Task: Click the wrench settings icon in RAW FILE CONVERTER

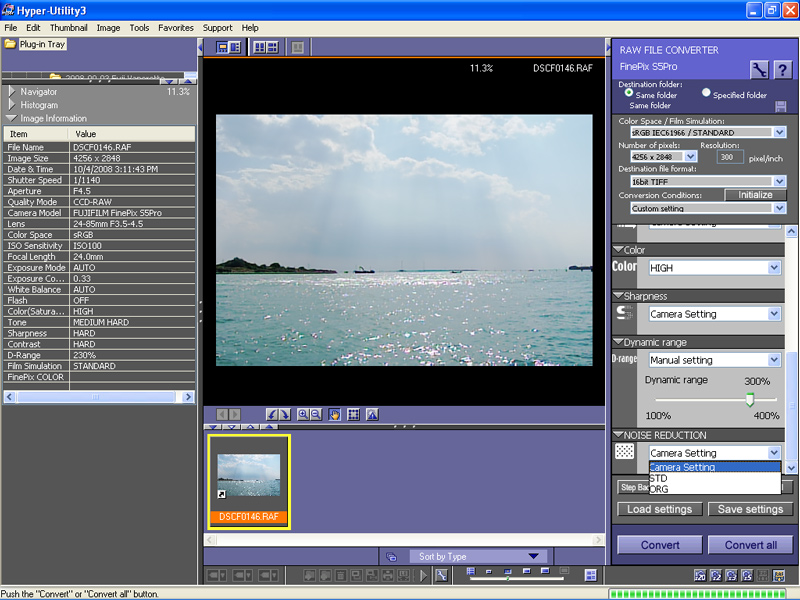Action: tap(759, 69)
